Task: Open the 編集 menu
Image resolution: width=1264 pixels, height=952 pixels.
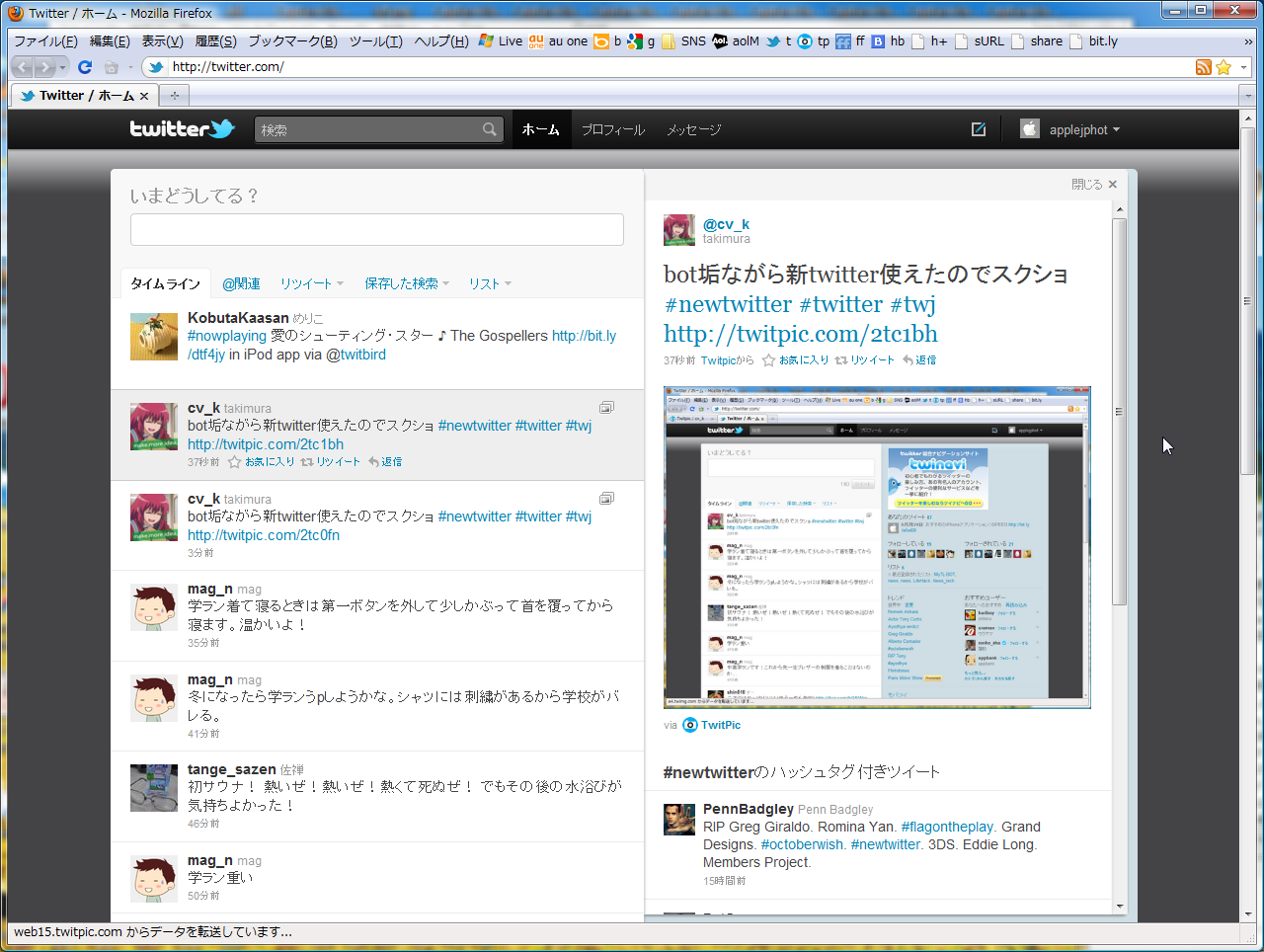Action: [x=110, y=41]
